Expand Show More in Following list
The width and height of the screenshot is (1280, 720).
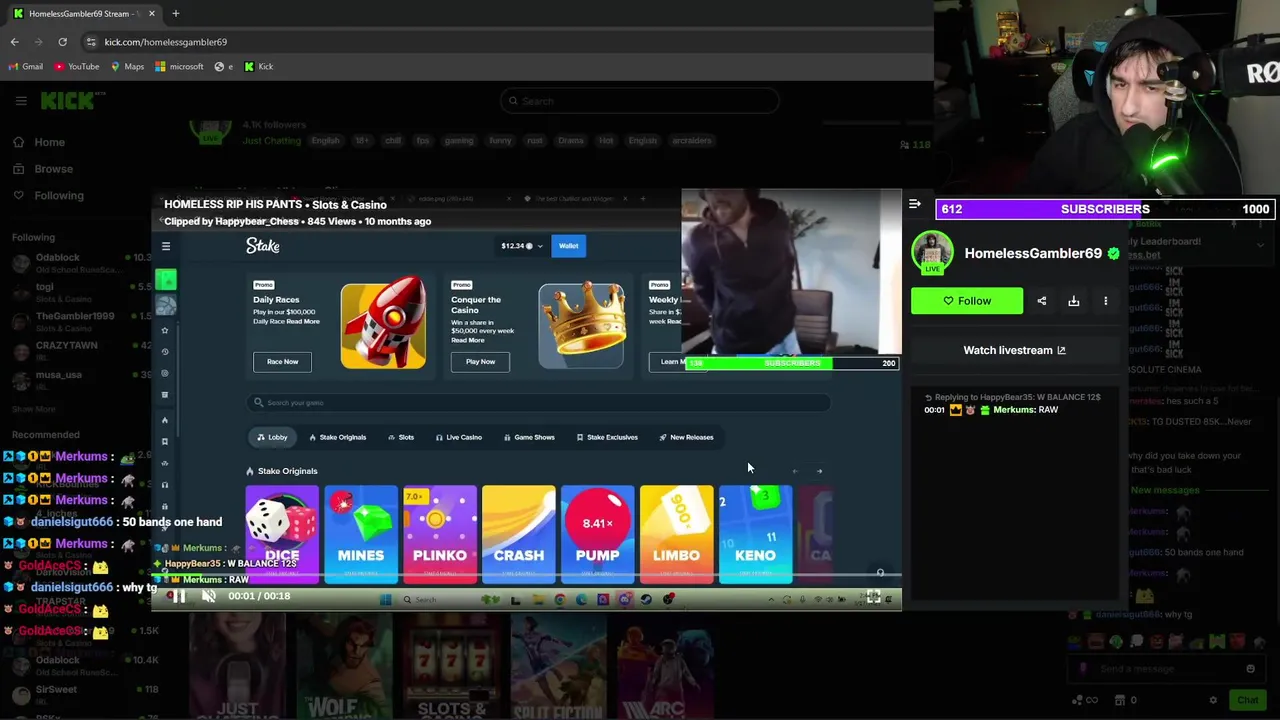pyautogui.click(x=34, y=409)
